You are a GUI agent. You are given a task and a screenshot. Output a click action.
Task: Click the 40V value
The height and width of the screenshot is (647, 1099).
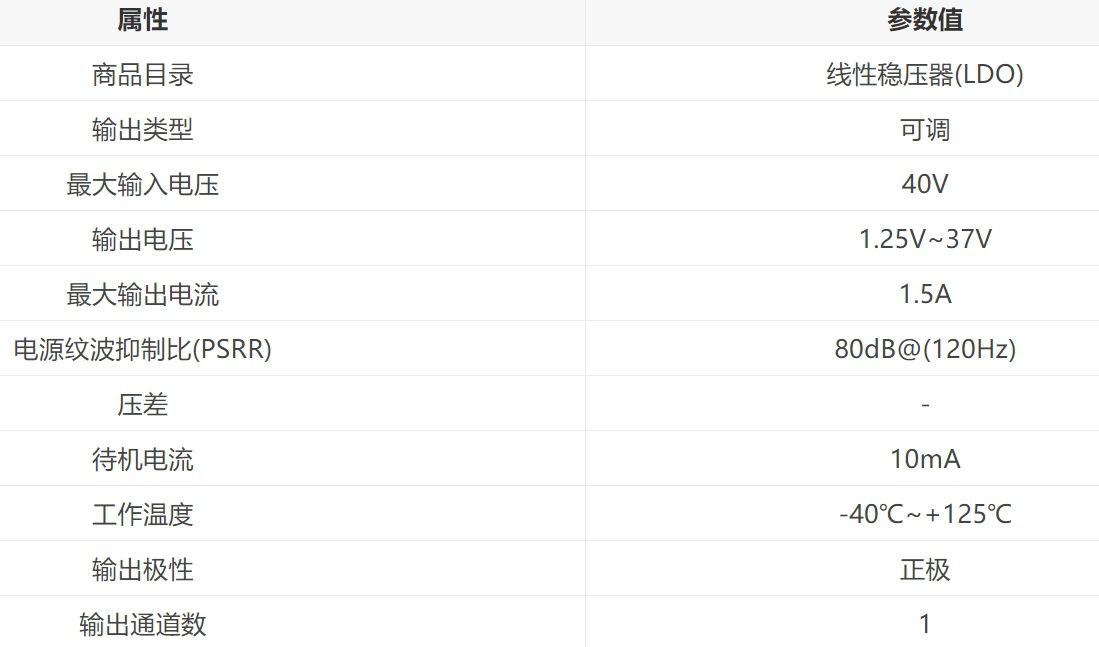[924, 184]
